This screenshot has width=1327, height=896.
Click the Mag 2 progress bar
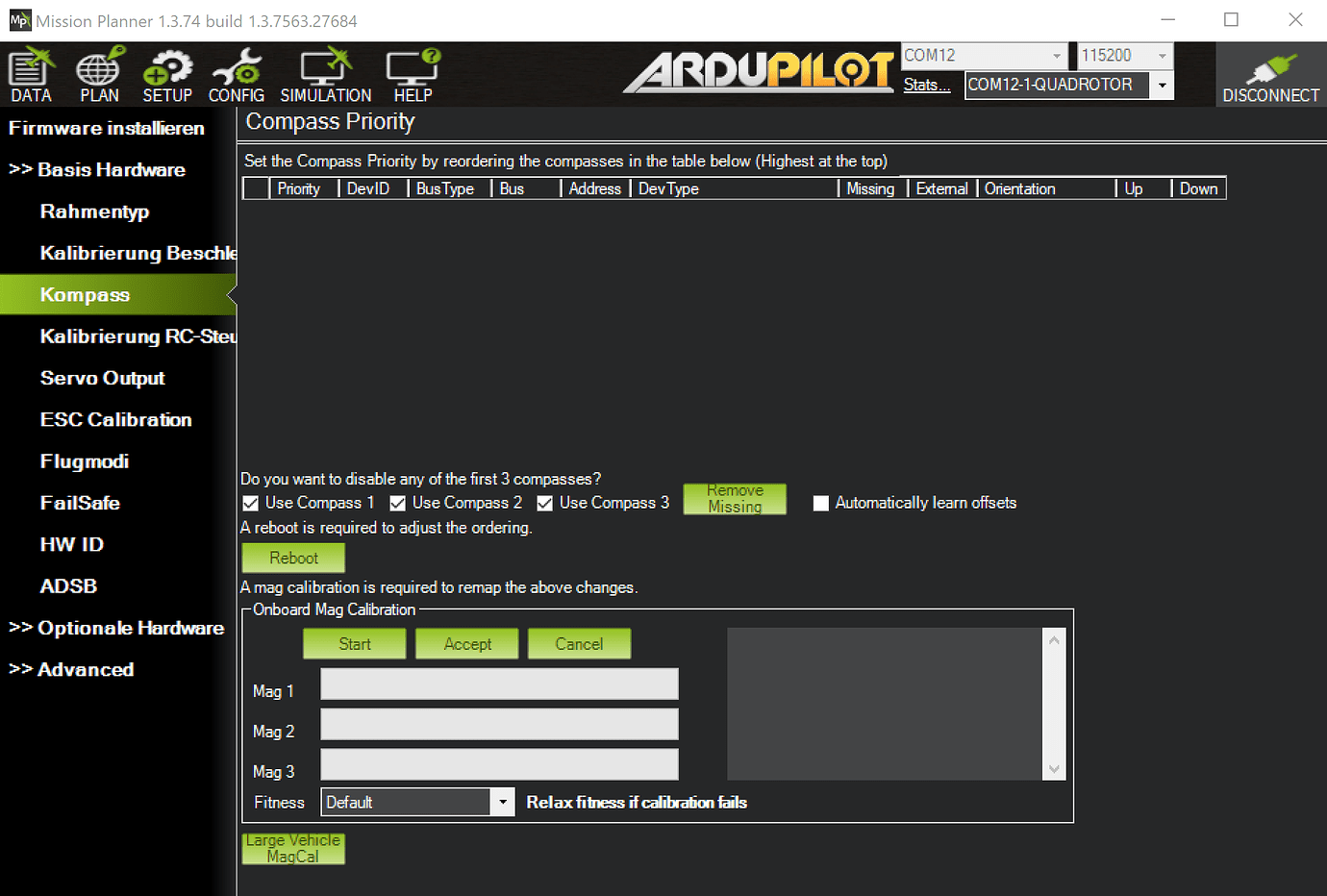pos(499,725)
